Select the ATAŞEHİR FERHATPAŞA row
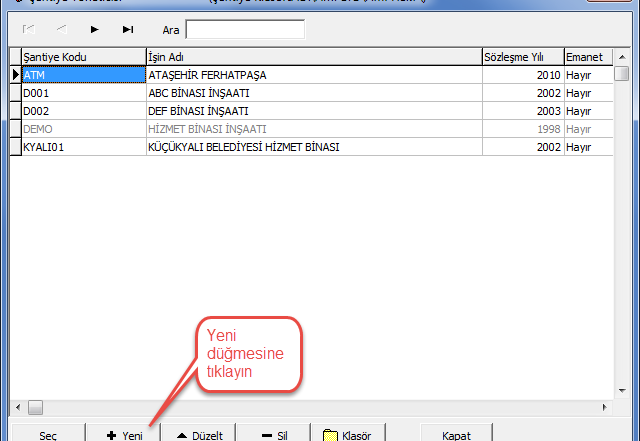The height and width of the screenshot is (441, 640). 312,75
